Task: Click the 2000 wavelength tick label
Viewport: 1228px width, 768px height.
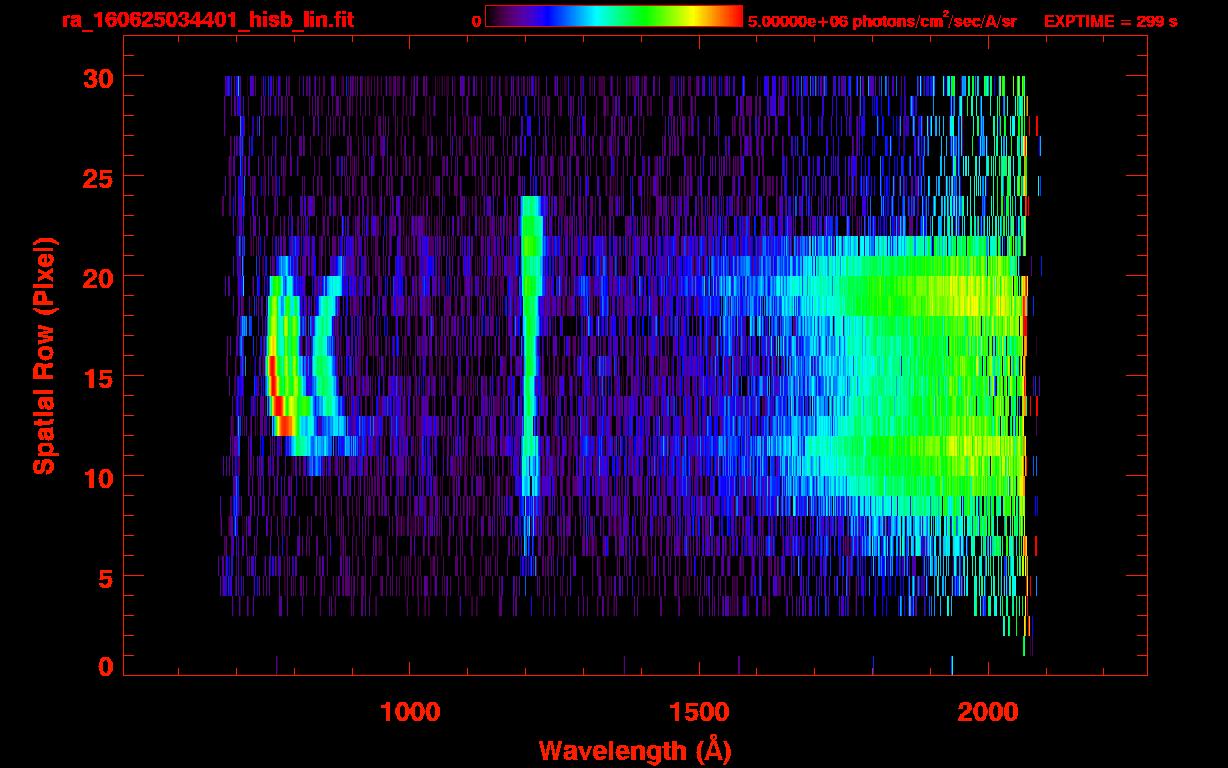Action: tap(988, 712)
